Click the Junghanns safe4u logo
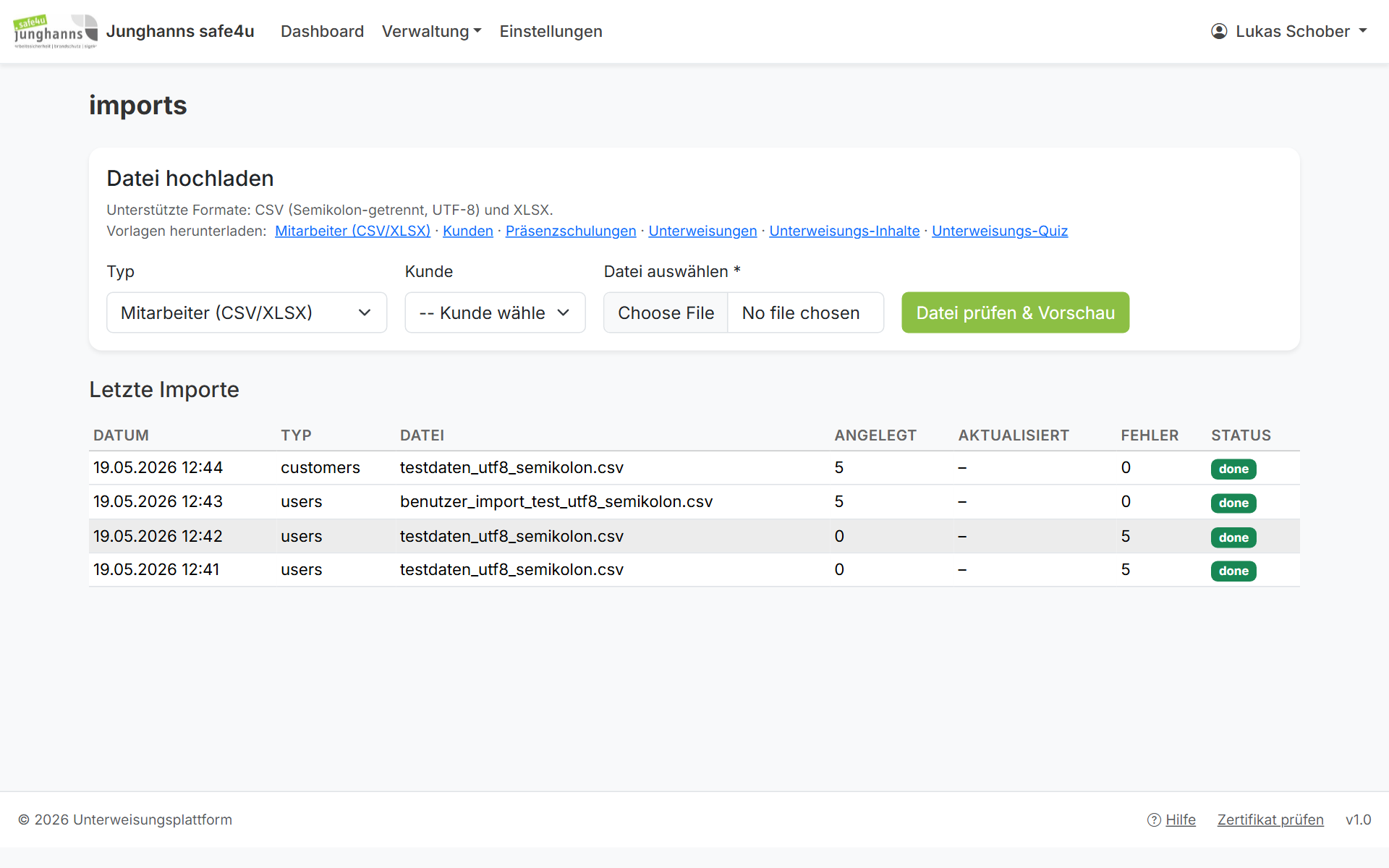Screen dimensions: 1389x868 point(56,31)
